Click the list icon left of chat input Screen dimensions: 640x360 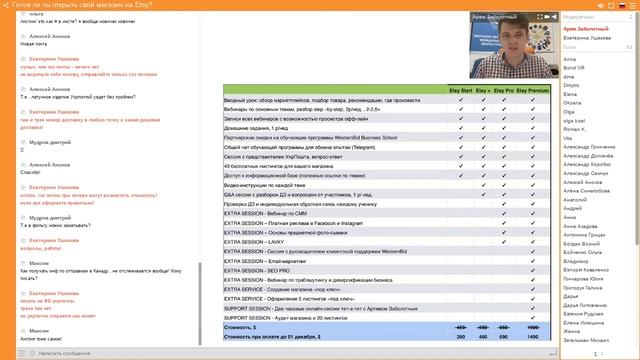22,353
